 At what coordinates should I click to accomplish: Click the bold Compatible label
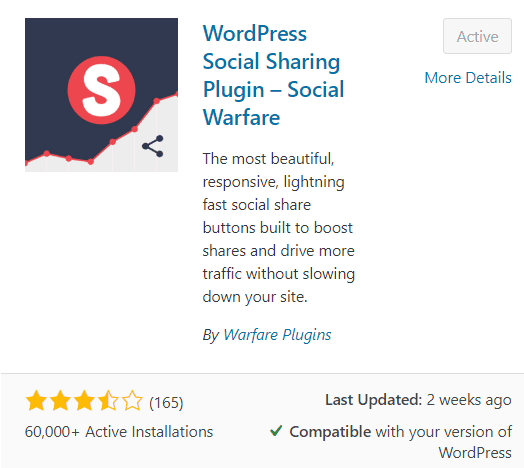click(x=330, y=432)
